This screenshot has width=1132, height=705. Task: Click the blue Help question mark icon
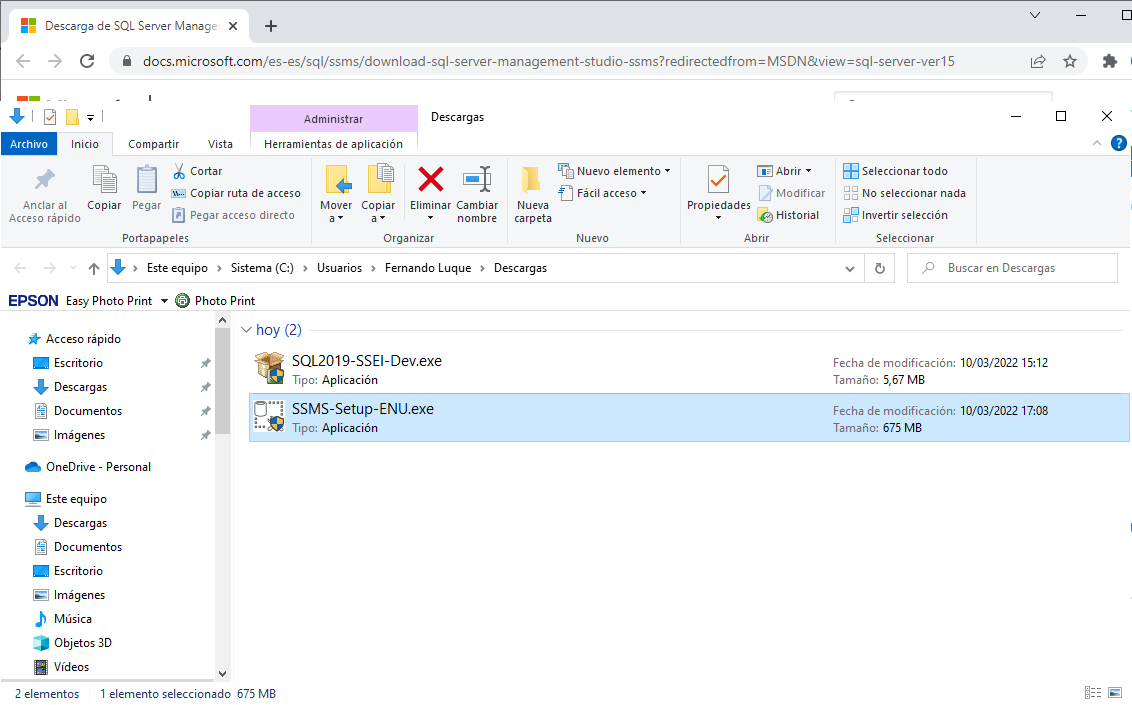point(1118,144)
